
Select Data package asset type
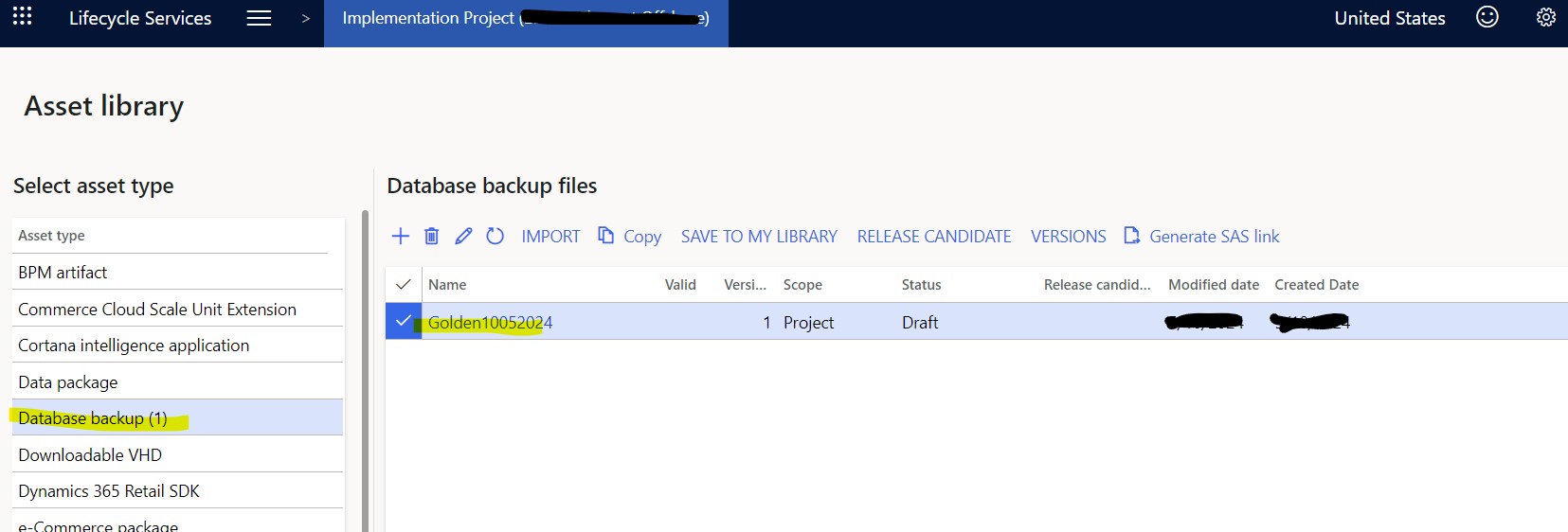[178, 381]
